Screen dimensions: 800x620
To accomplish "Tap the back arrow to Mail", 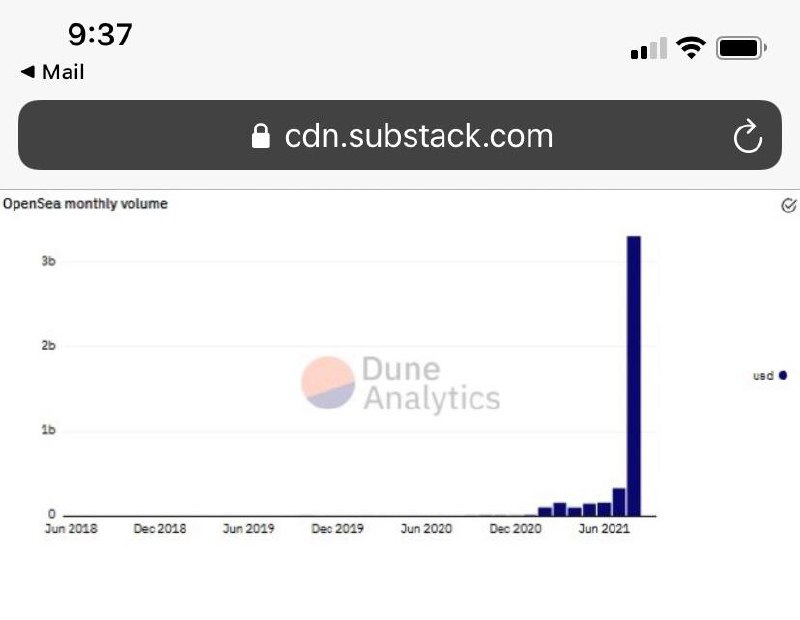I will tap(28, 72).
